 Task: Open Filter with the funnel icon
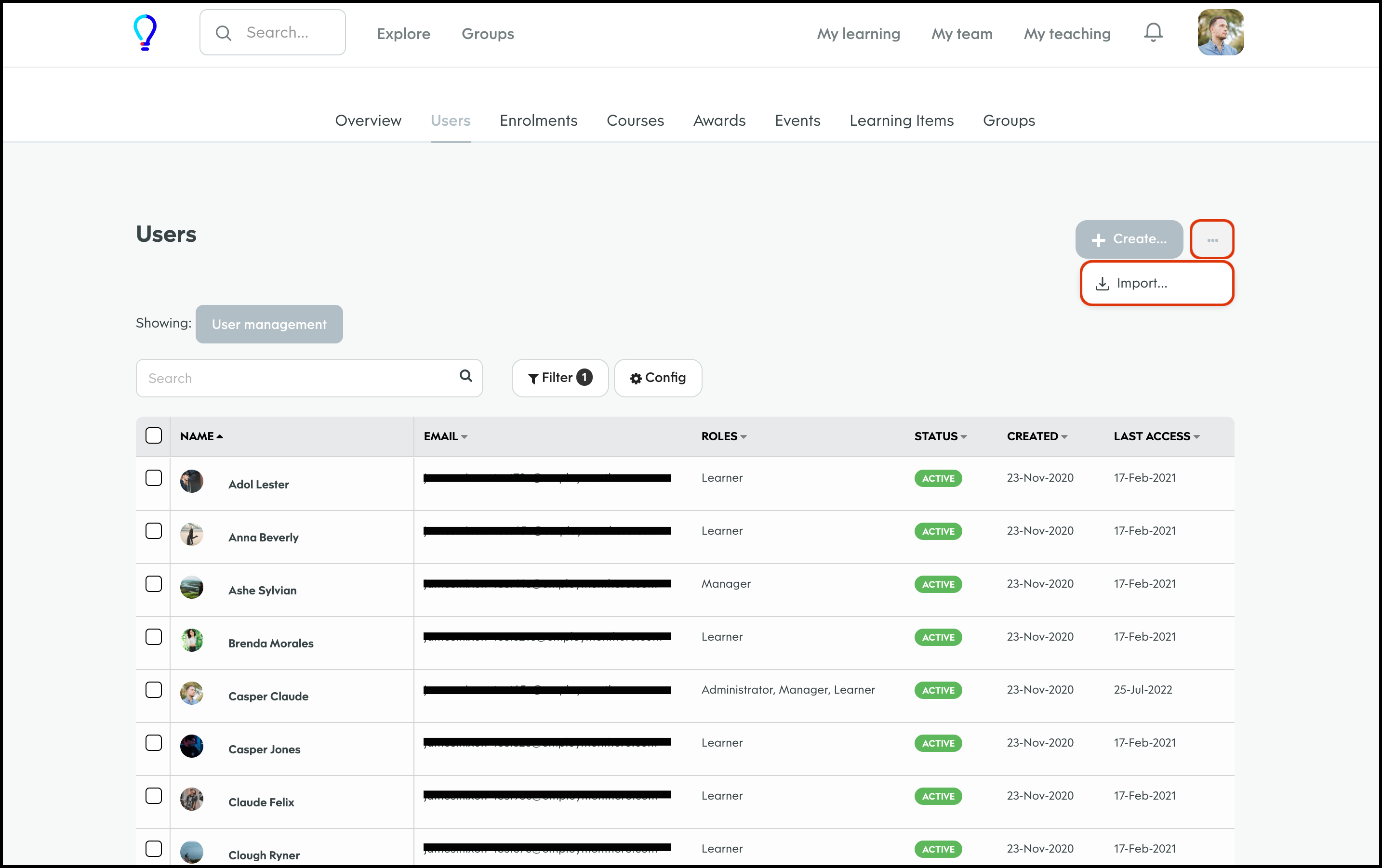(559, 378)
